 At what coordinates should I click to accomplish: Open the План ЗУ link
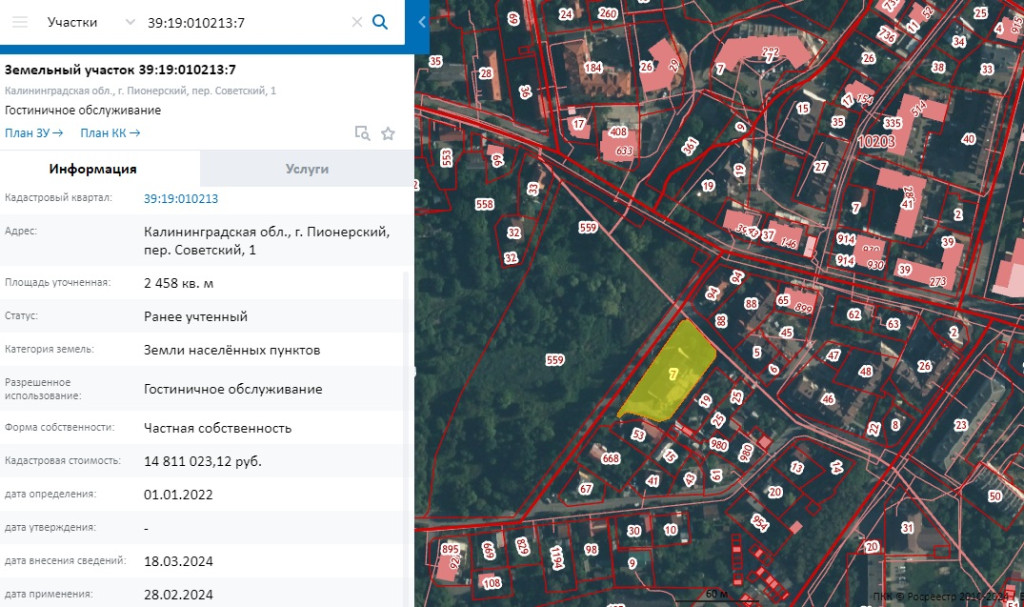34,133
